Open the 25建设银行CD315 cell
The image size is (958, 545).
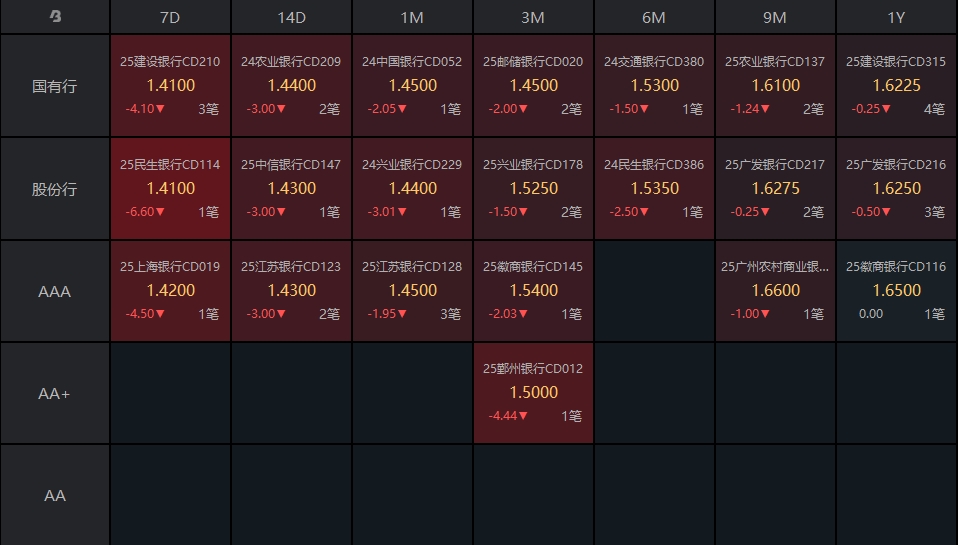(x=896, y=86)
